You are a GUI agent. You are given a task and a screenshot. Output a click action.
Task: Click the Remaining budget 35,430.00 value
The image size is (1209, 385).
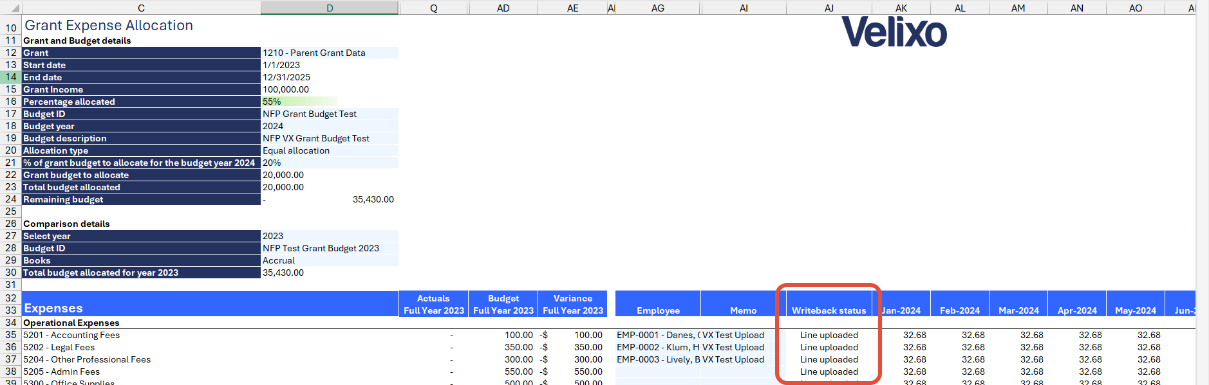[373, 200]
